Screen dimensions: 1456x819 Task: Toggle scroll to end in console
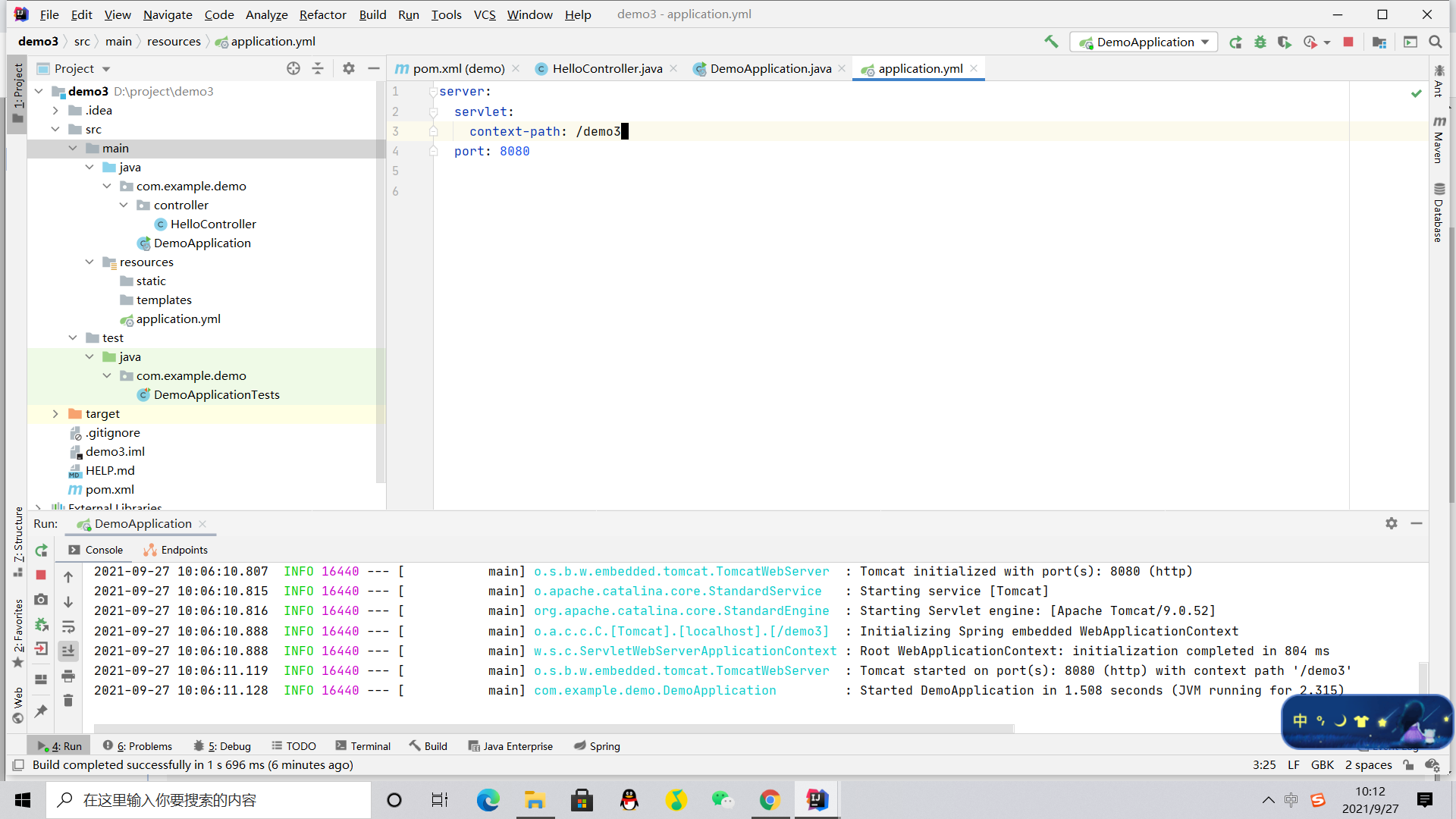(x=68, y=651)
